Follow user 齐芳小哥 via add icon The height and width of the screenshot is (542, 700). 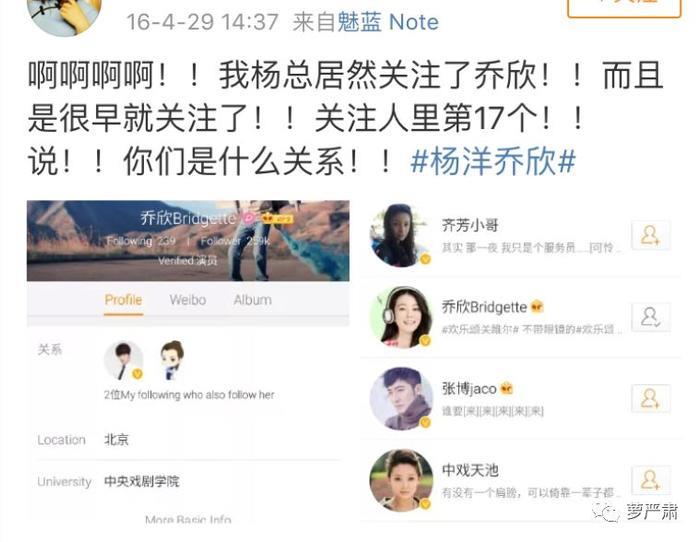651,235
